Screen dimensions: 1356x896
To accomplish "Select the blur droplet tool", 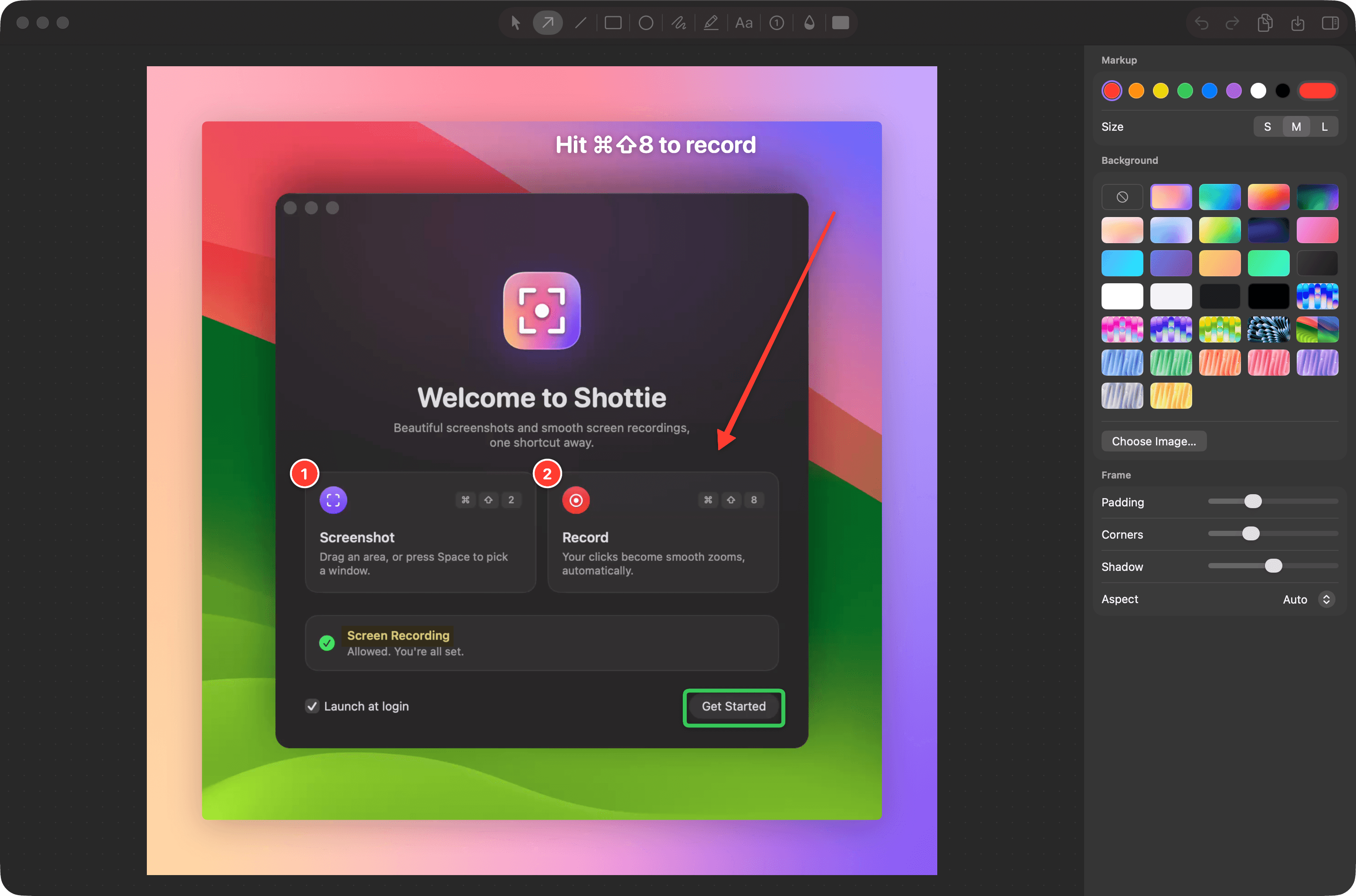I will pos(809,23).
